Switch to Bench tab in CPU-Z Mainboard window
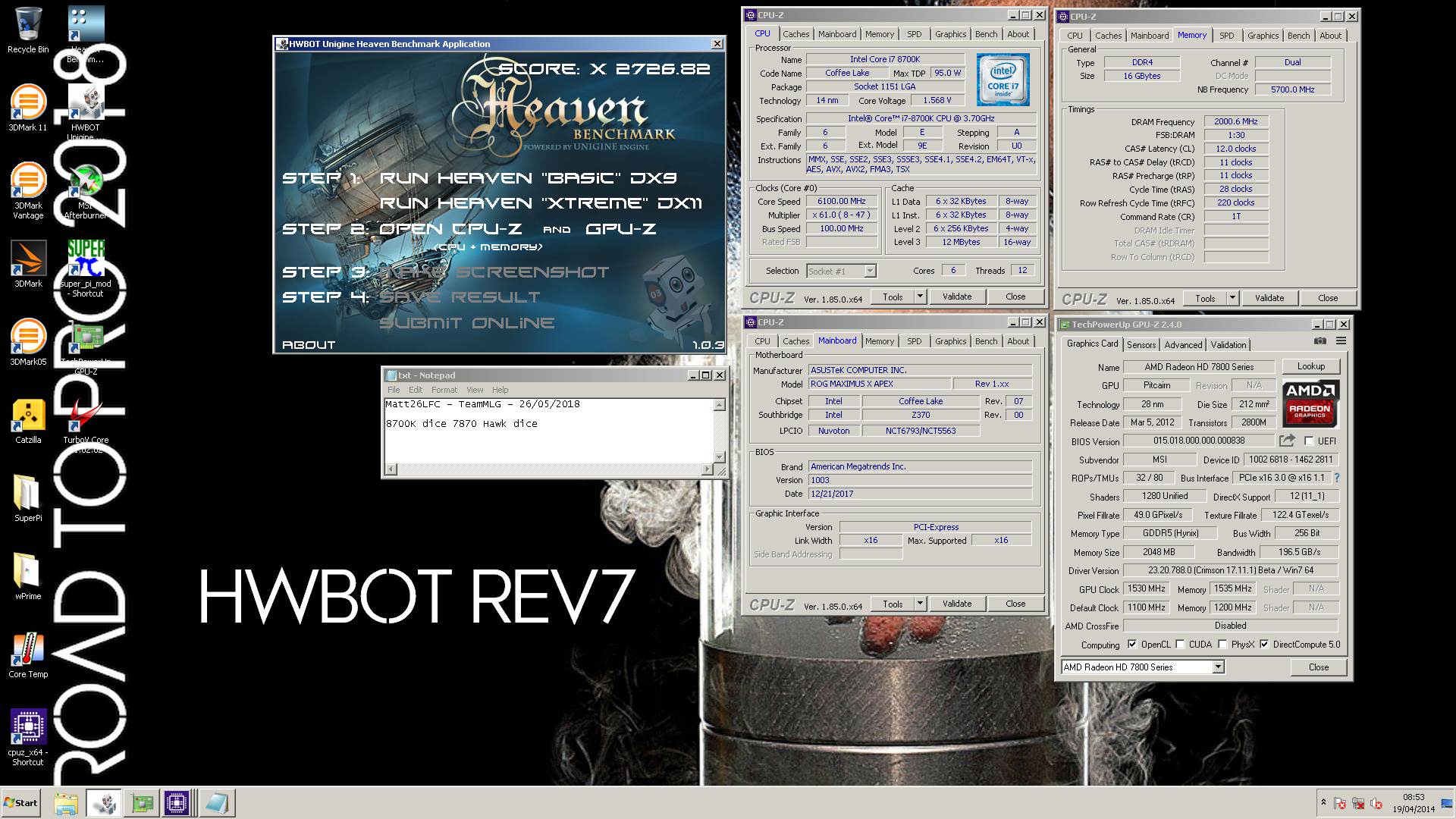 click(986, 341)
